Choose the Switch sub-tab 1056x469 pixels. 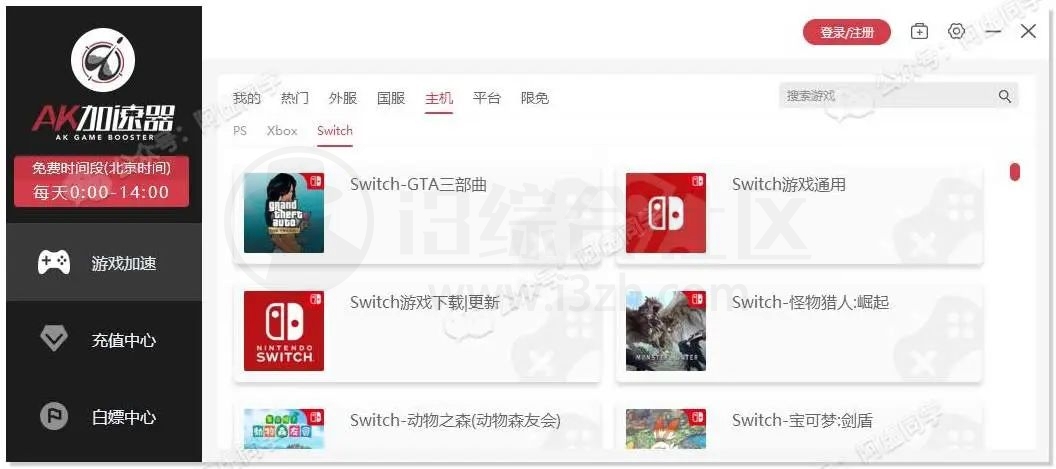click(335, 131)
